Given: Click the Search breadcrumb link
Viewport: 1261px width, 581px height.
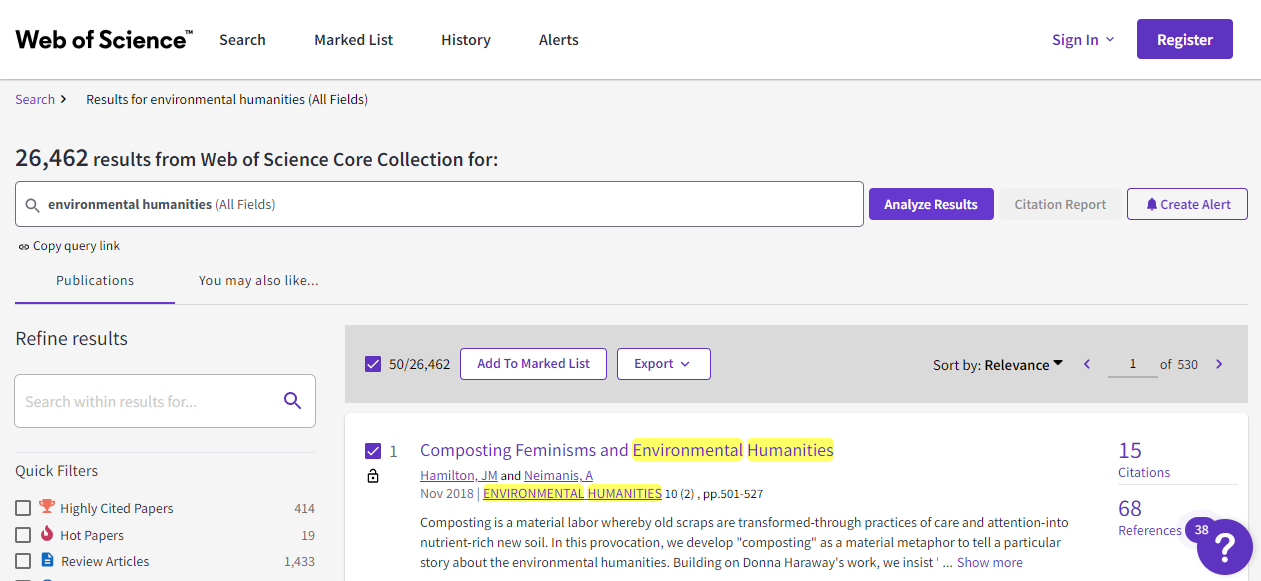Looking at the screenshot, I should point(35,99).
